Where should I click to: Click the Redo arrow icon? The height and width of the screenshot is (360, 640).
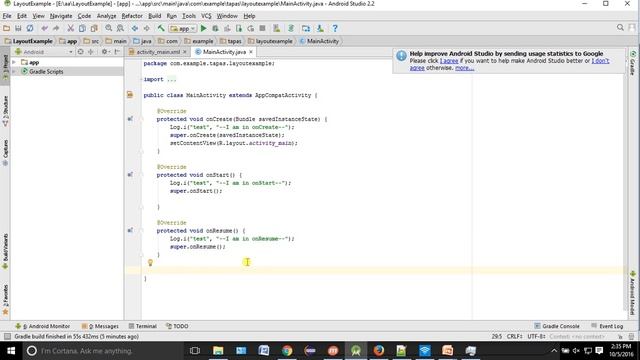[x=56, y=29]
